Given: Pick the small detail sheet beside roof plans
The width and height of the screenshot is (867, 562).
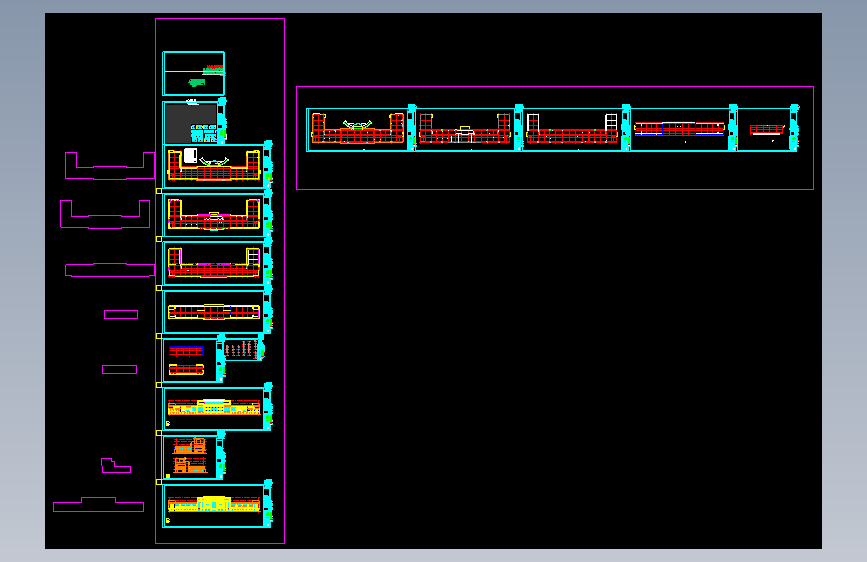Looking at the screenshot, I should tap(244, 348).
